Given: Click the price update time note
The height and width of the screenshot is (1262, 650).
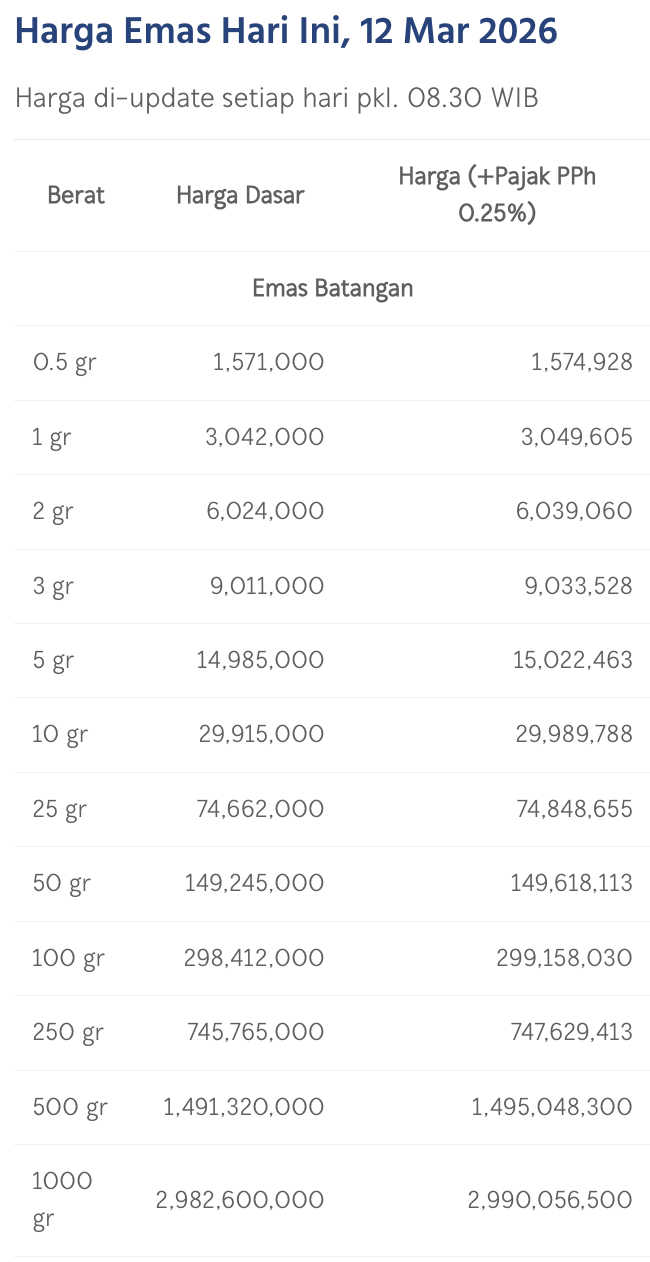Looking at the screenshot, I should [x=277, y=99].
